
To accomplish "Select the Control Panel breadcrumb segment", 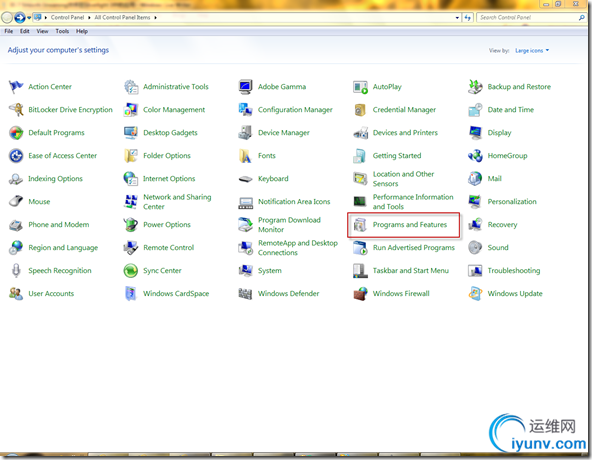I will (67, 18).
